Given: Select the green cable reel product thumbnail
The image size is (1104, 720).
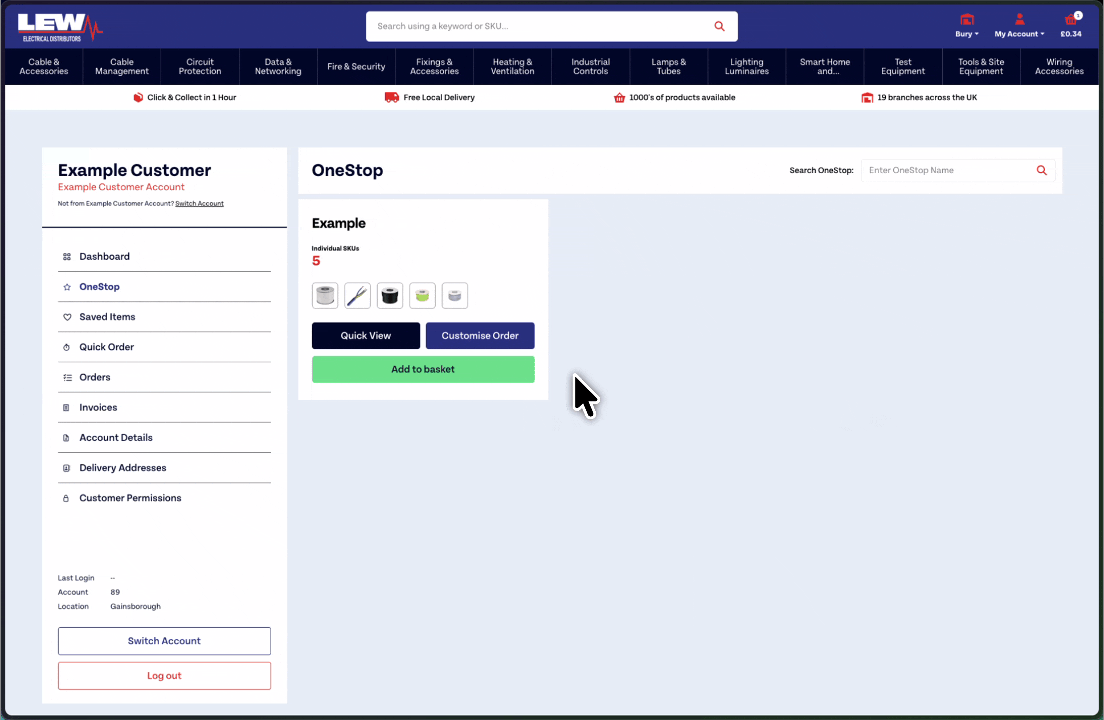Looking at the screenshot, I should pyautogui.click(x=422, y=296).
